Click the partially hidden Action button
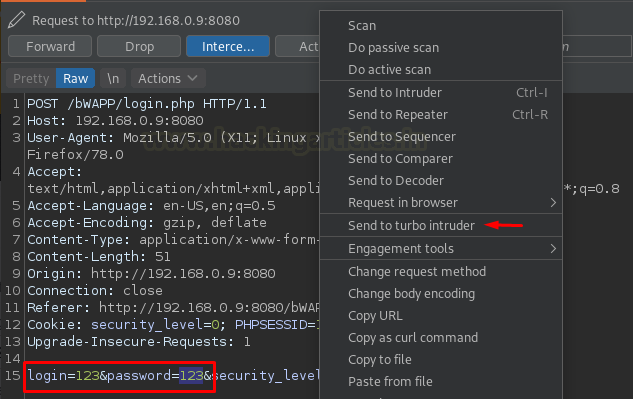The height and width of the screenshot is (399, 633). click(x=298, y=46)
